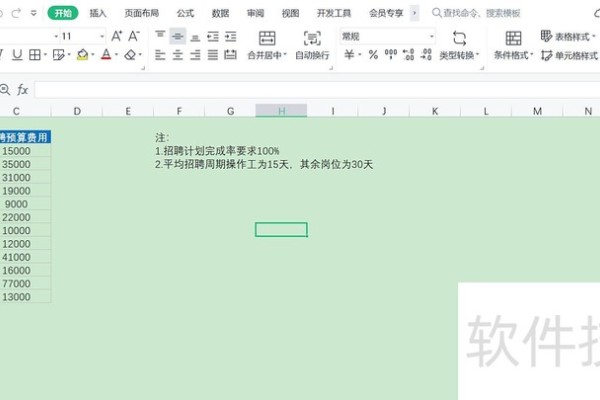Open cell styles

(x=570, y=56)
